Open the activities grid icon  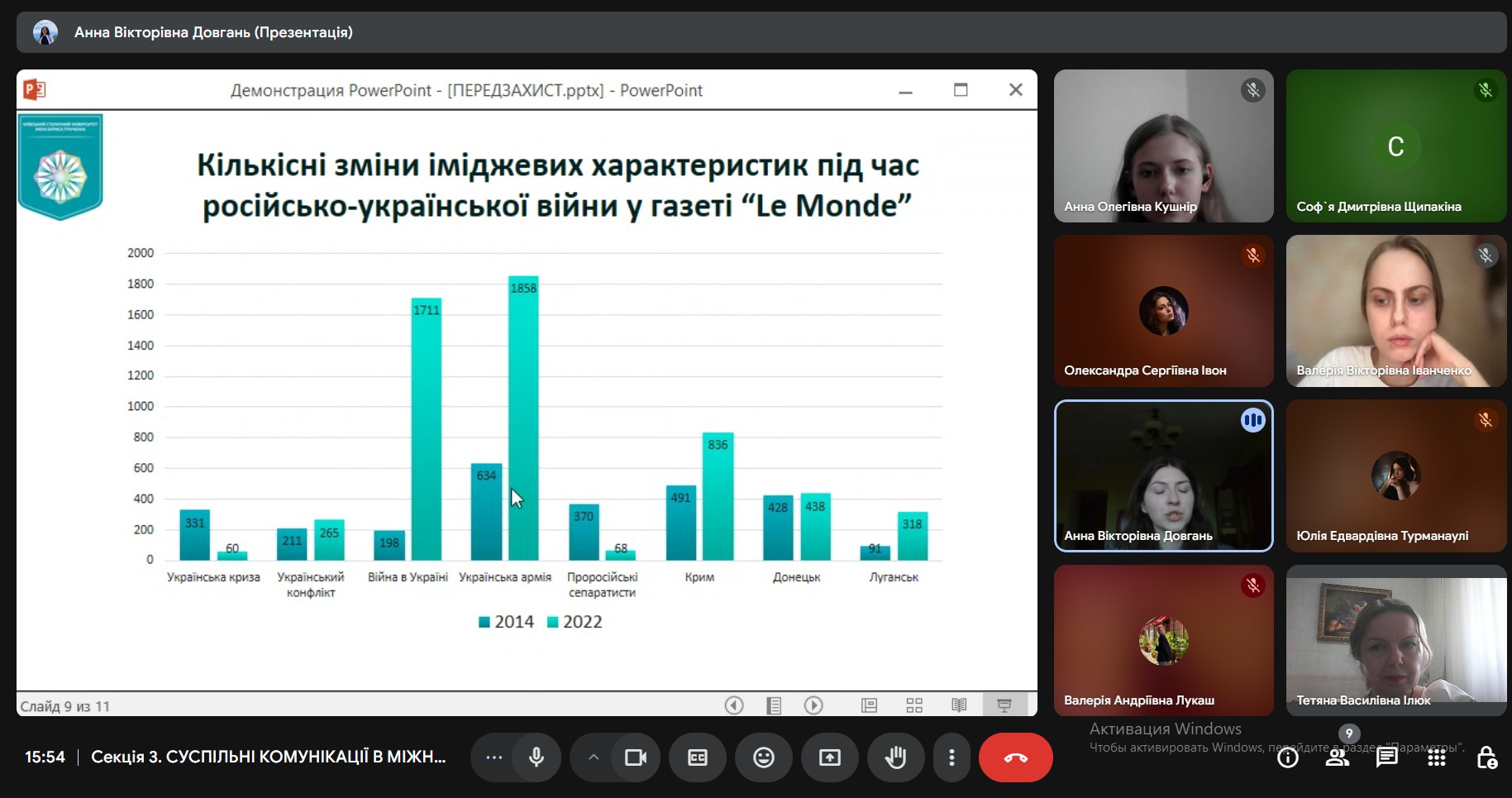1437,757
